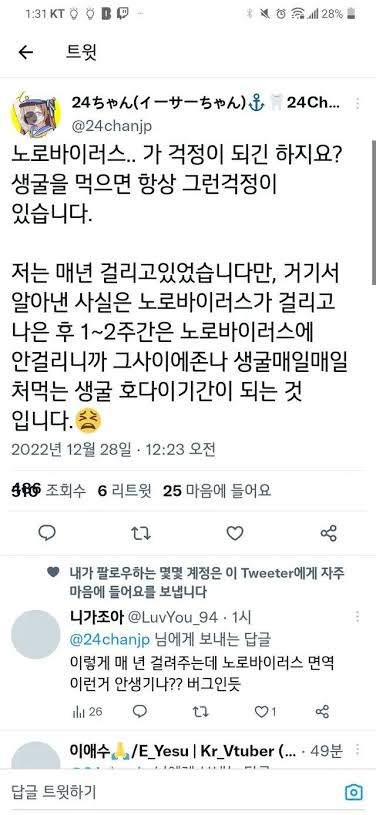The image size is (376, 815).
Task: Share LuvYou_94's reply
Action: [323, 712]
